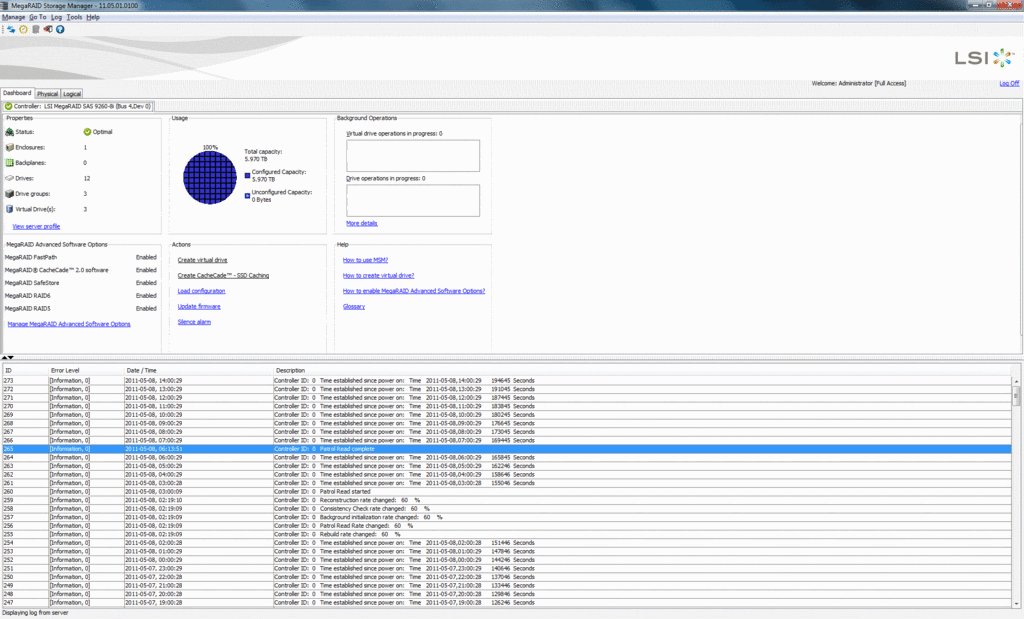1024x619 pixels.
Task: Select log row 273 at 14:00:29
Action: (x=507, y=381)
